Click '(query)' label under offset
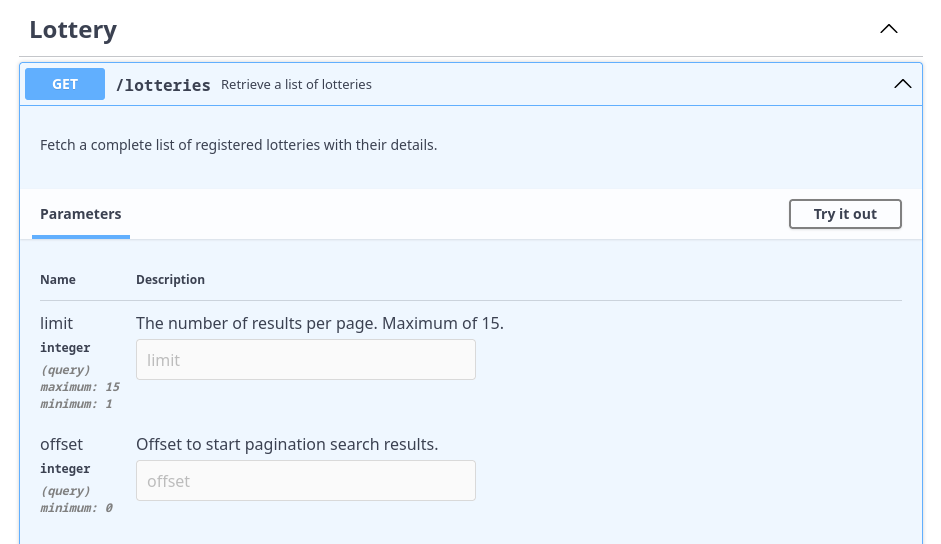 tap(65, 491)
